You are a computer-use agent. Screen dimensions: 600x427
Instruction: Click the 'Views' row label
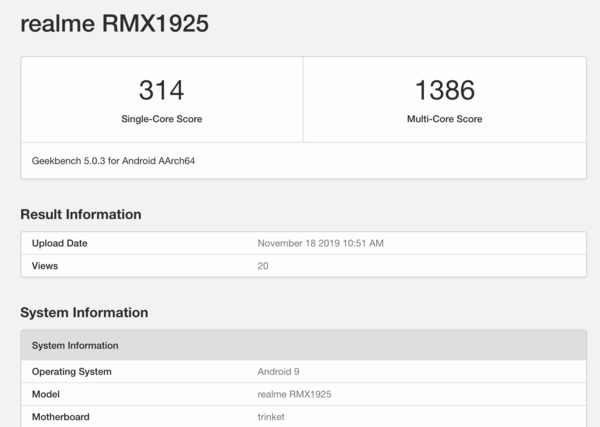[45, 266]
